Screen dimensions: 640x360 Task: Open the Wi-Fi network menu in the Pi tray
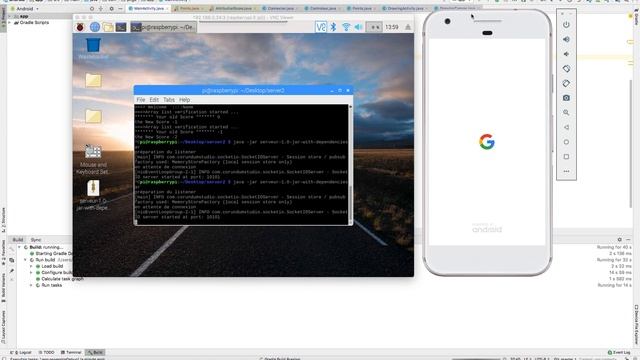point(346,27)
